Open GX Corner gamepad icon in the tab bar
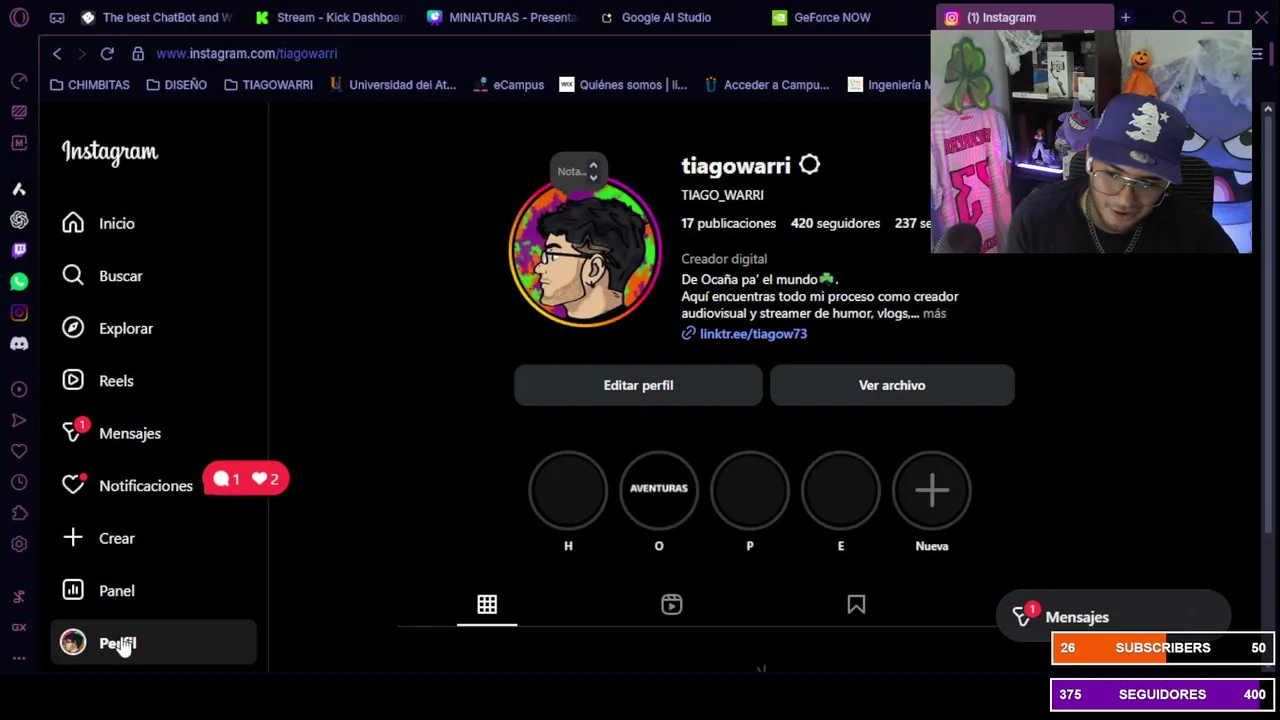 click(57, 17)
